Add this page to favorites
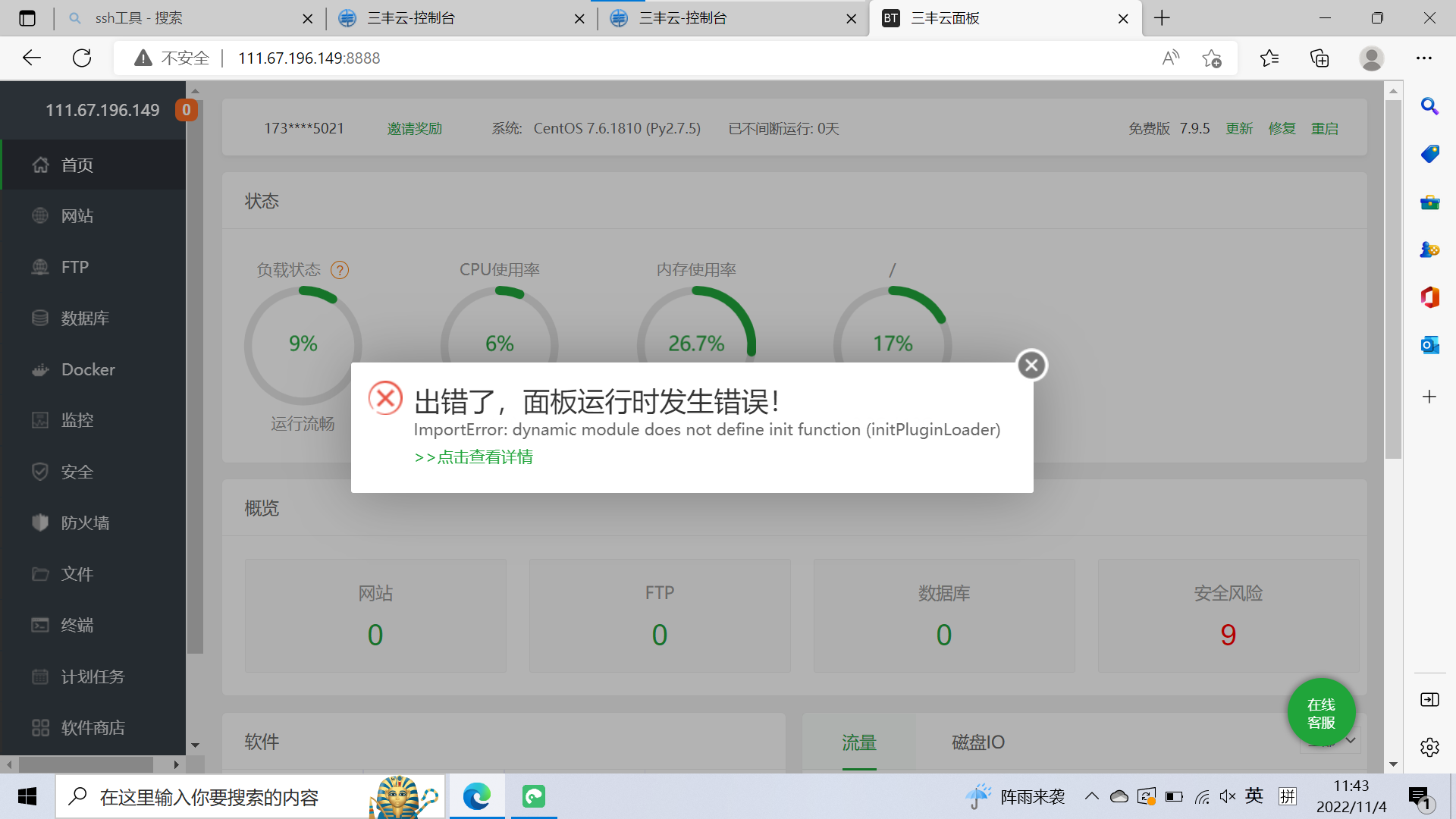This screenshot has width=1456, height=819. click(1212, 58)
